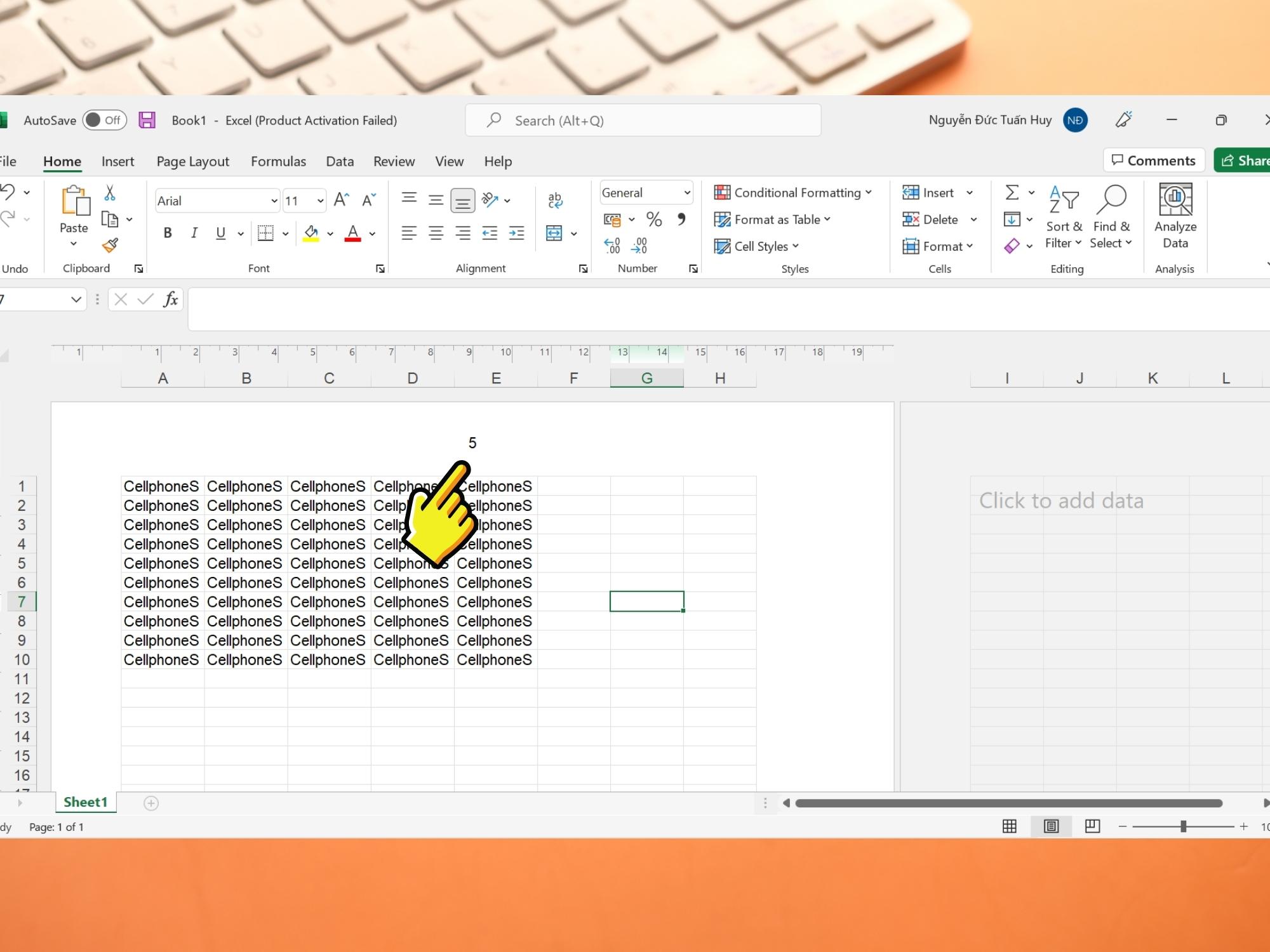Open the Insert ribbon tab
Image resolution: width=1270 pixels, height=952 pixels.
pyautogui.click(x=117, y=161)
